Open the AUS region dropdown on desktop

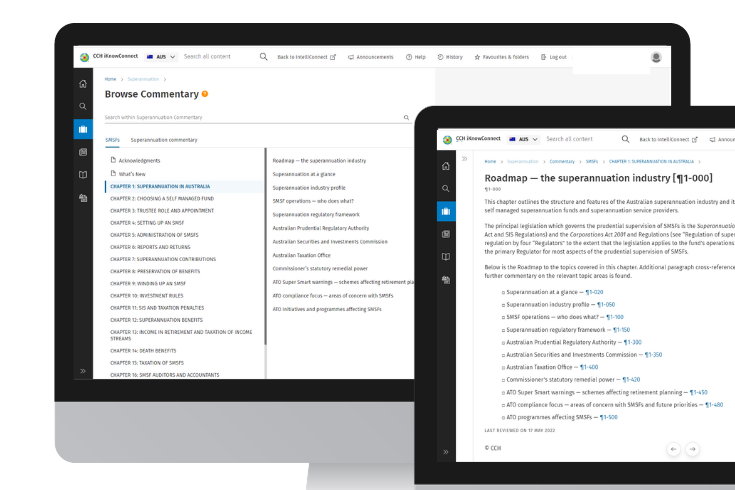158,57
